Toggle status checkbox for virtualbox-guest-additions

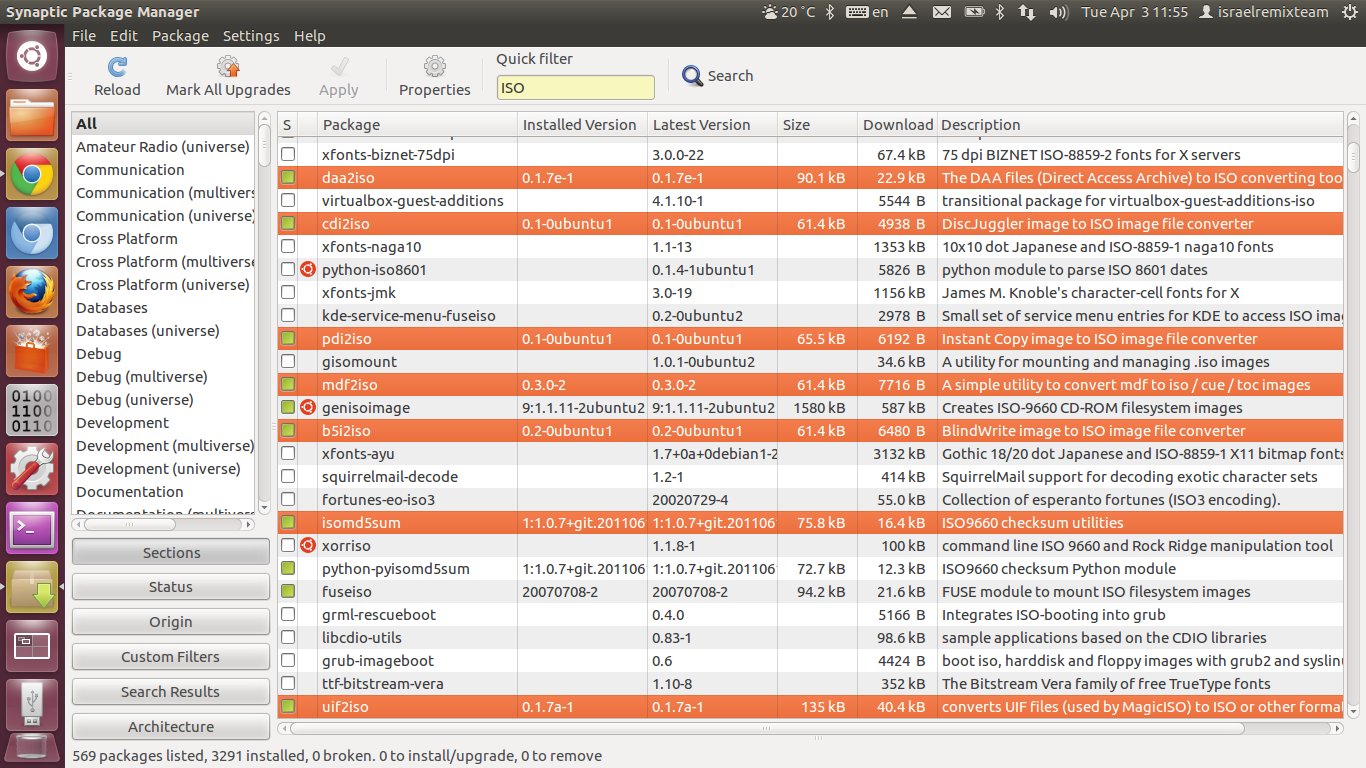(x=288, y=200)
